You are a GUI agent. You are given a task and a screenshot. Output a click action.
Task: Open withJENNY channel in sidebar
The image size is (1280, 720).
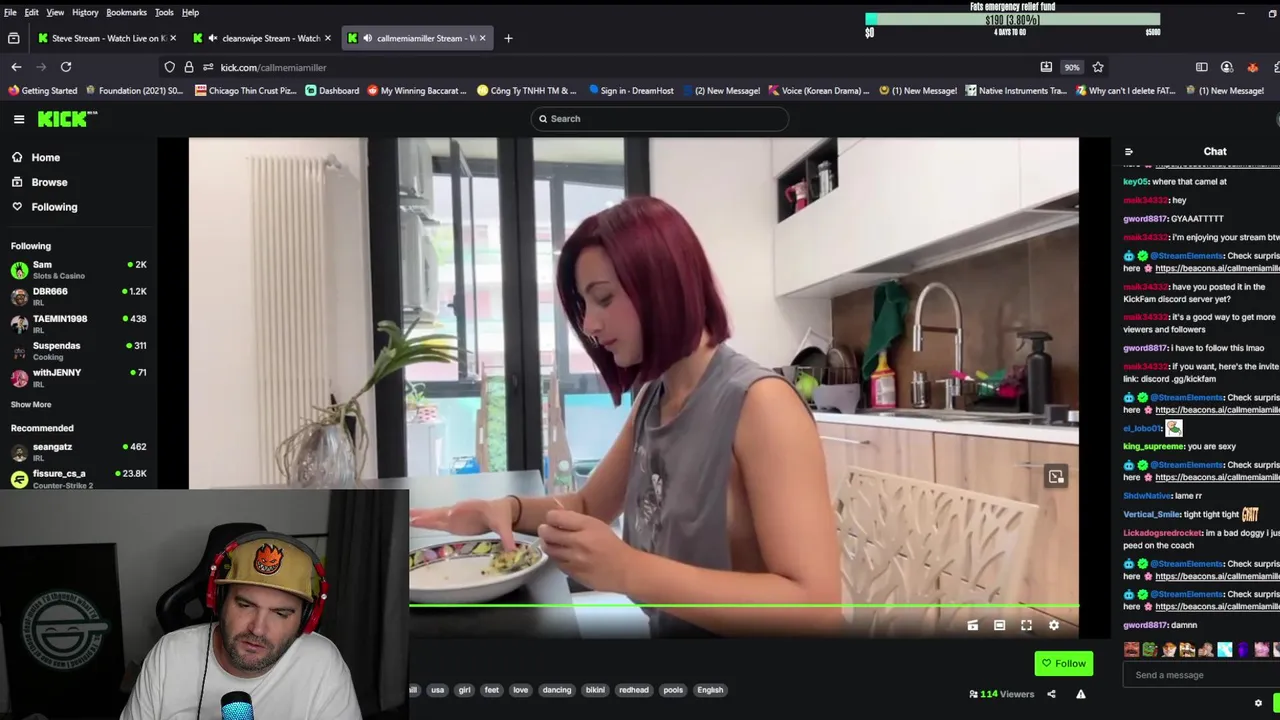(79, 378)
